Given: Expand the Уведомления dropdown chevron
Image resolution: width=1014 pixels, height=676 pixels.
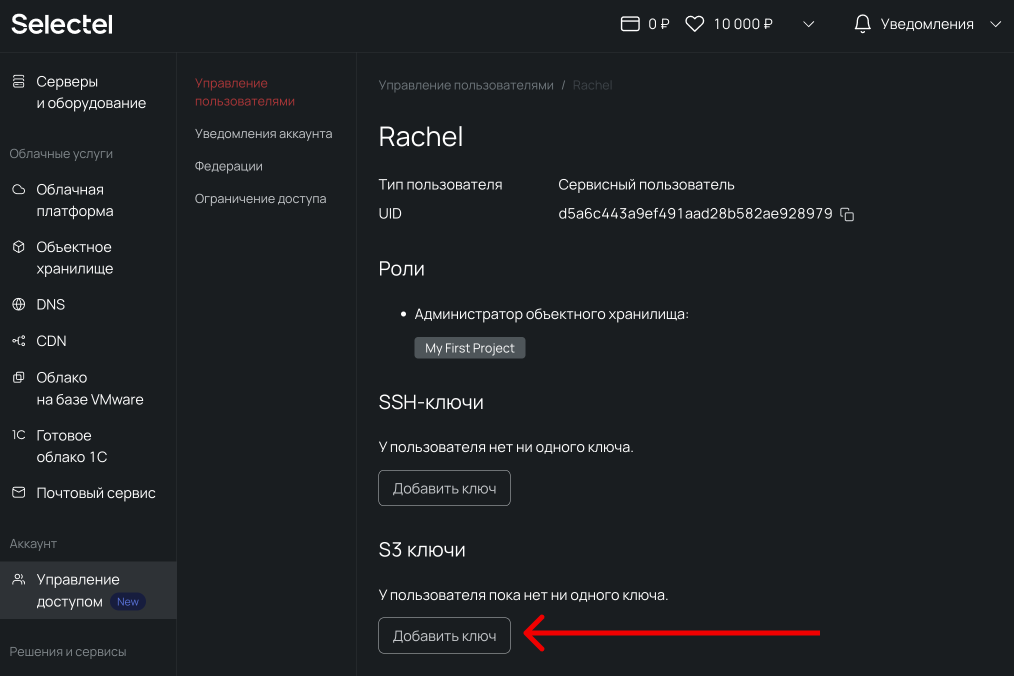Looking at the screenshot, I should [995, 24].
